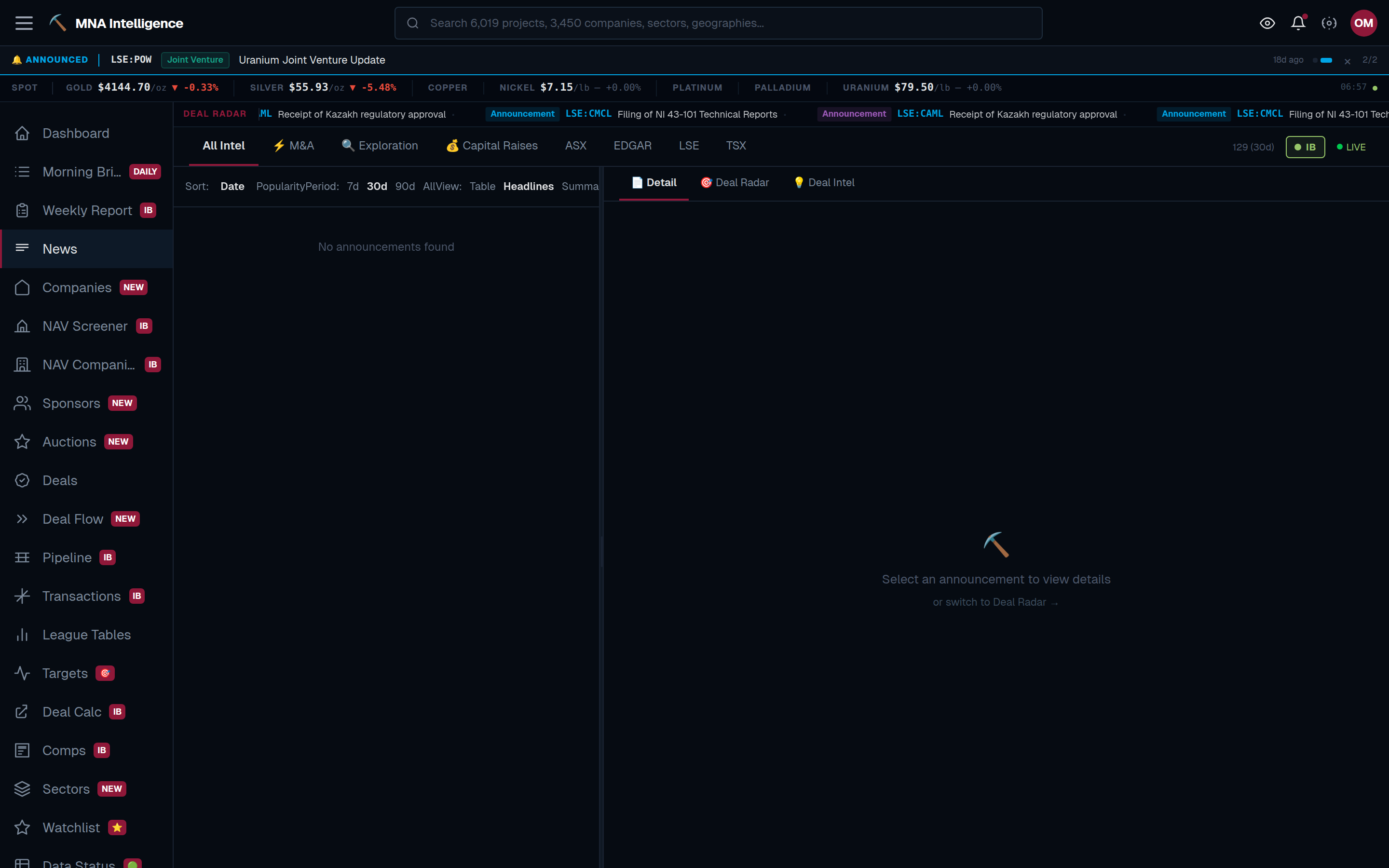Open the notifications bell icon
The image size is (1389, 868).
[x=1298, y=23]
